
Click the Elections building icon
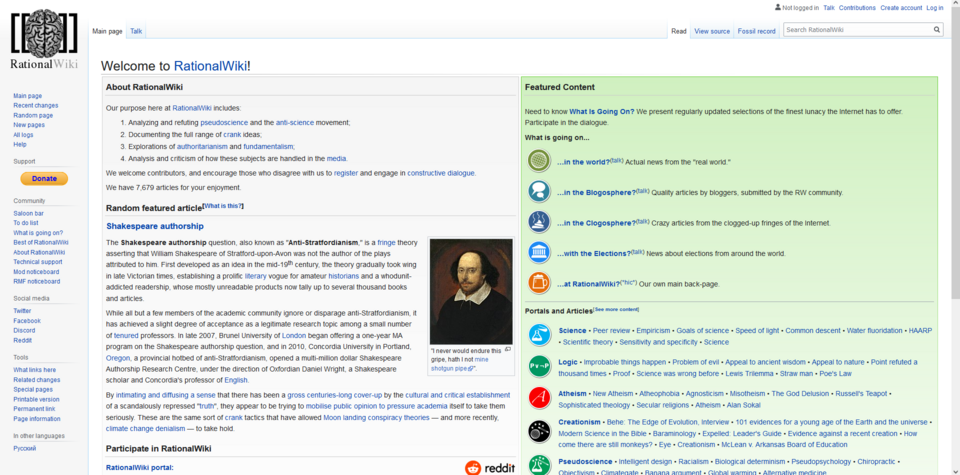[539, 252]
